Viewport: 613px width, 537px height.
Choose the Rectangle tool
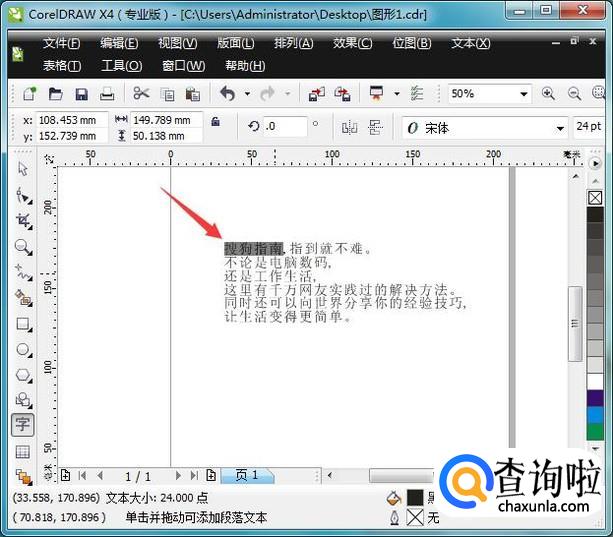[x=22, y=324]
